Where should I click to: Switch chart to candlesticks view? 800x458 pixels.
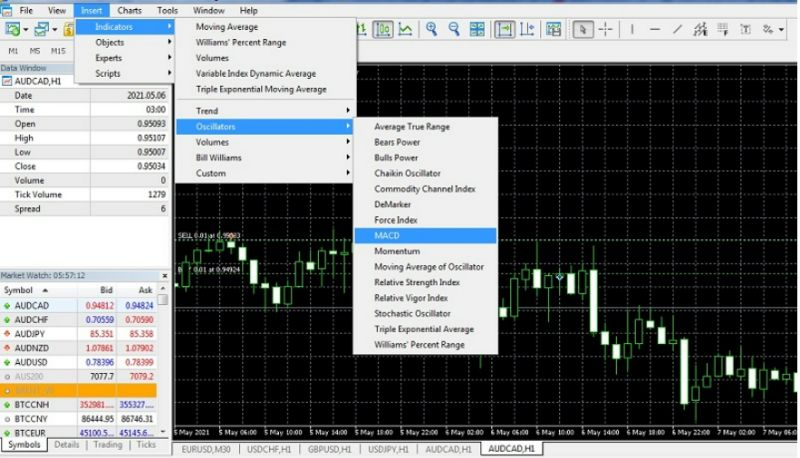click(x=383, y=30)
